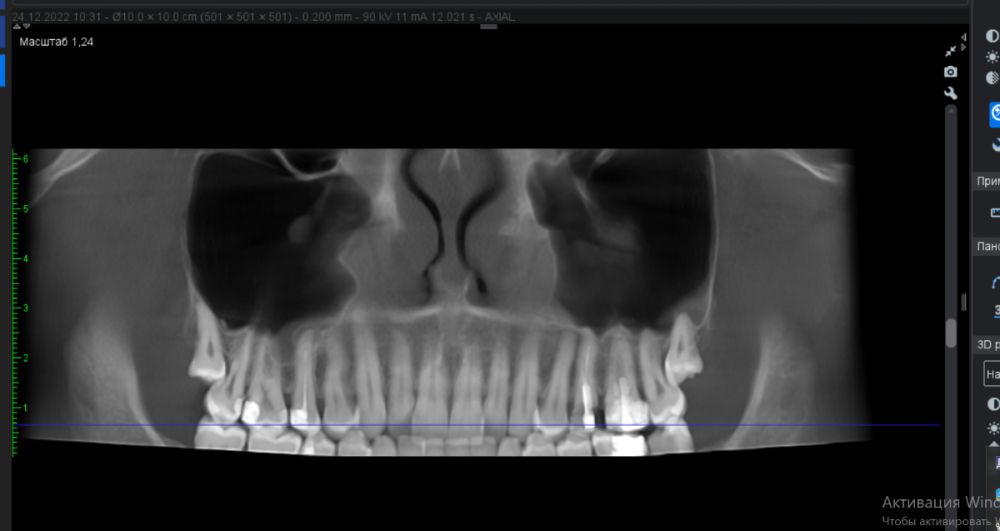Click the gamma icon below the brightness sun
The height and width of the screenshot is (531, 1000).
(x=992, y=78)
